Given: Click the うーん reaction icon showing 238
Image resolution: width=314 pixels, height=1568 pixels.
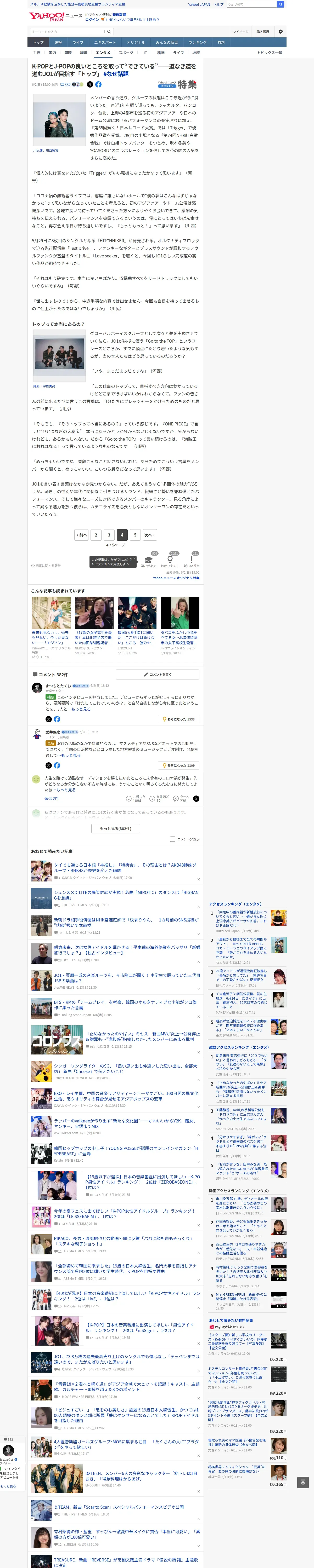Looking at the screenshot, I should point(176,799).
